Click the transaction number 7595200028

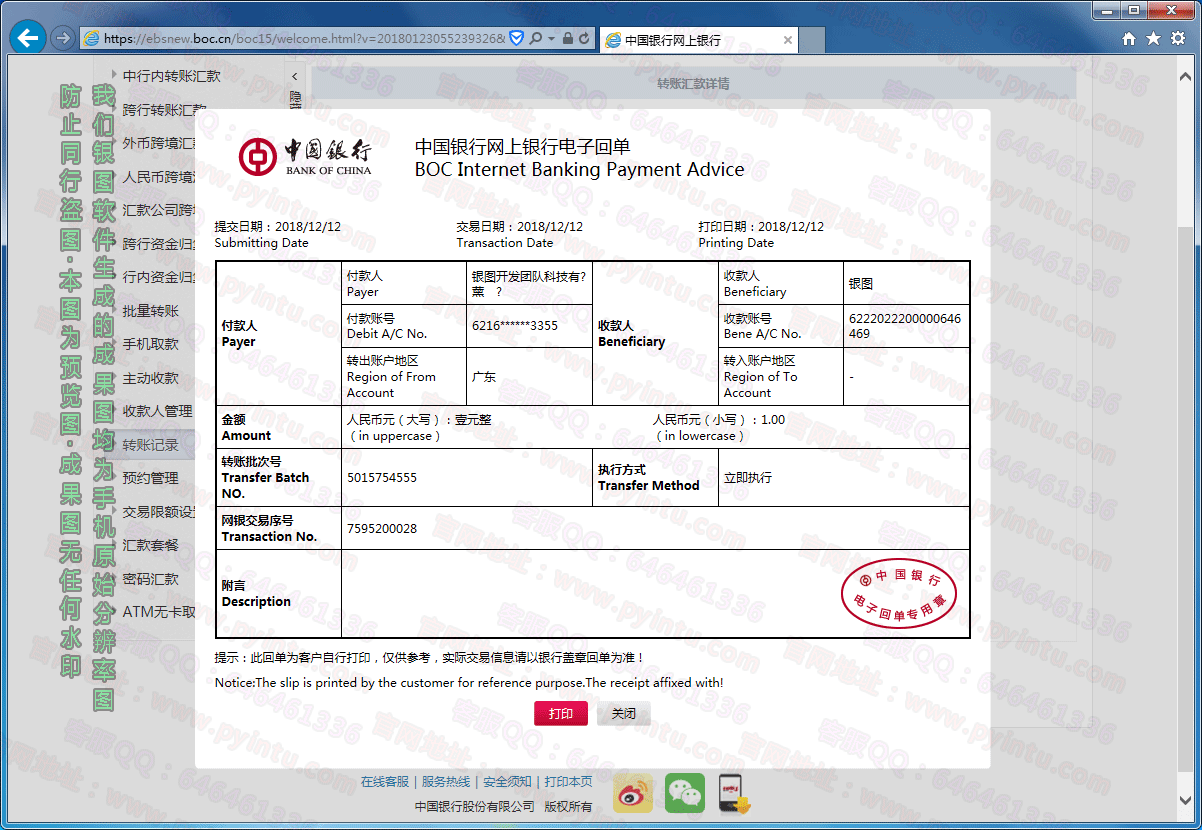pyautogui.click(x=382, y=528)
